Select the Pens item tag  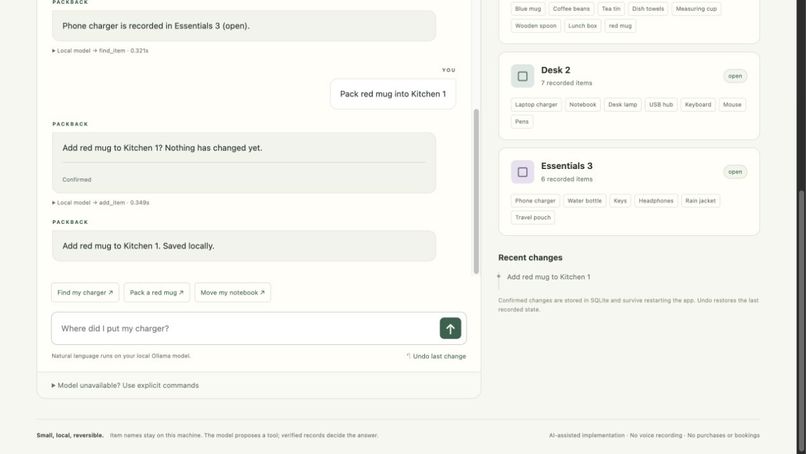point(522,122)
